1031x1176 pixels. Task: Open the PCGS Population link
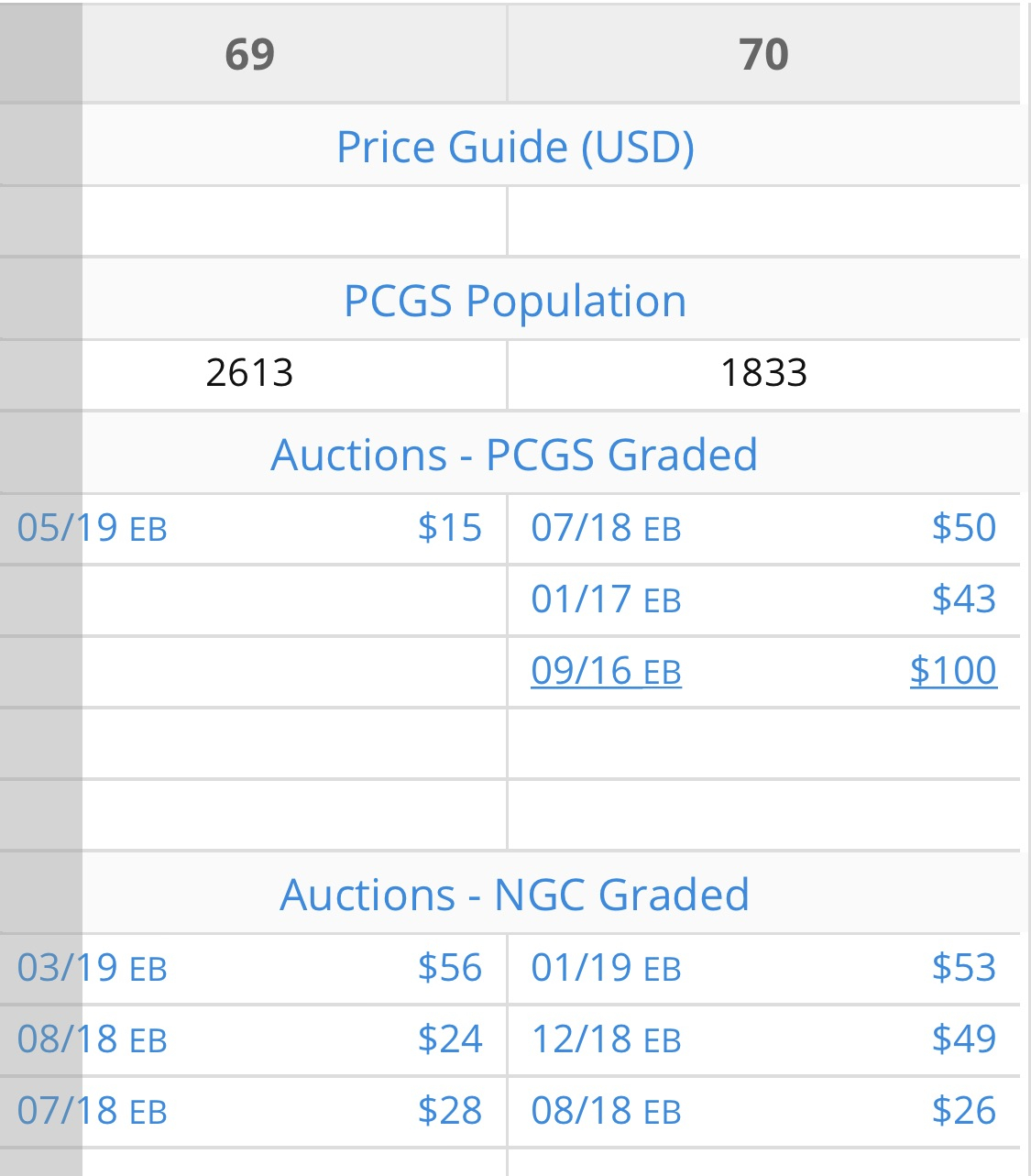pos(515,302)
